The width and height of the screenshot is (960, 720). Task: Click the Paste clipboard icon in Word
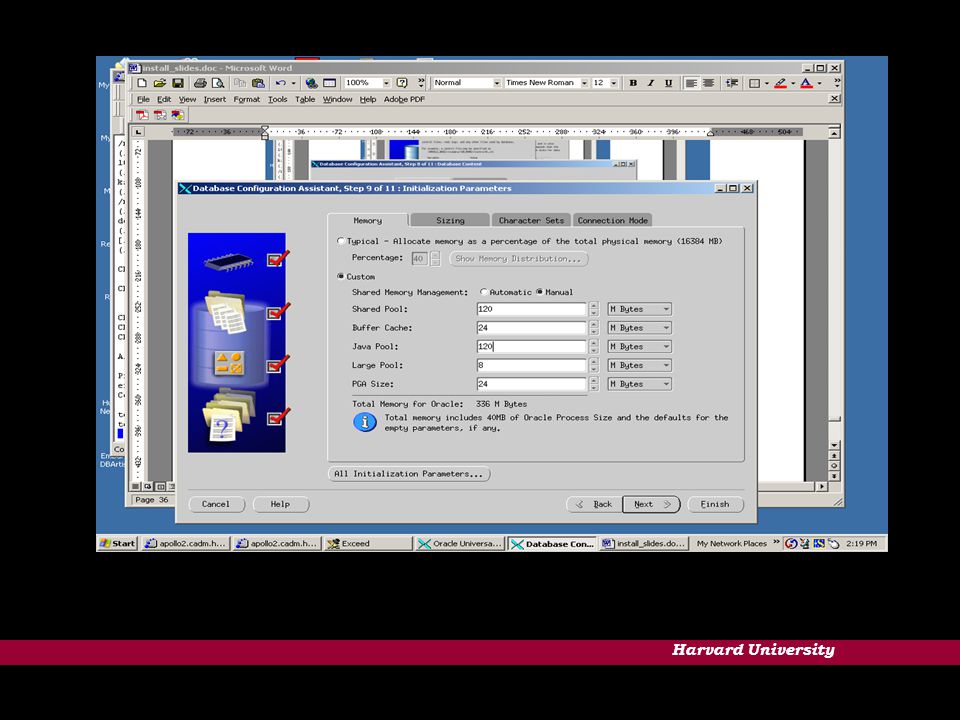click(258, 83)
